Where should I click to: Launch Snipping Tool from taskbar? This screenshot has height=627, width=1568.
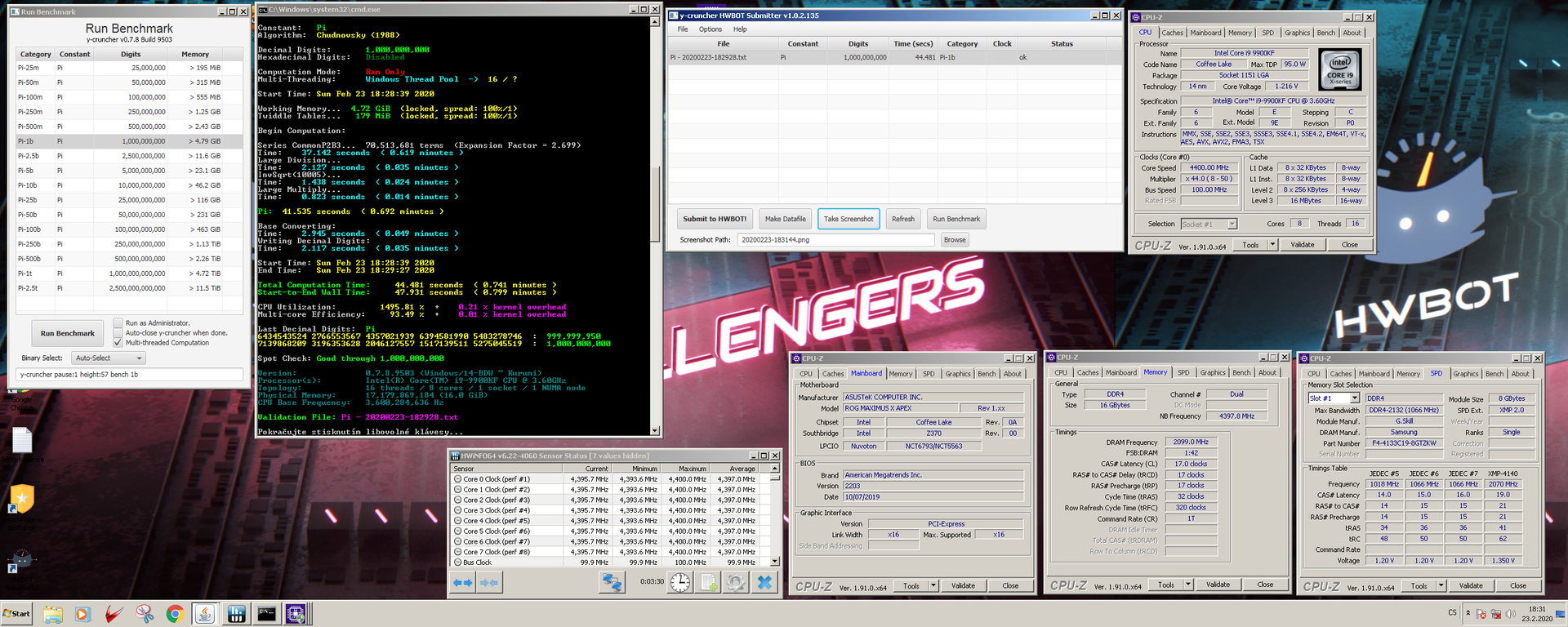[145, 614]
